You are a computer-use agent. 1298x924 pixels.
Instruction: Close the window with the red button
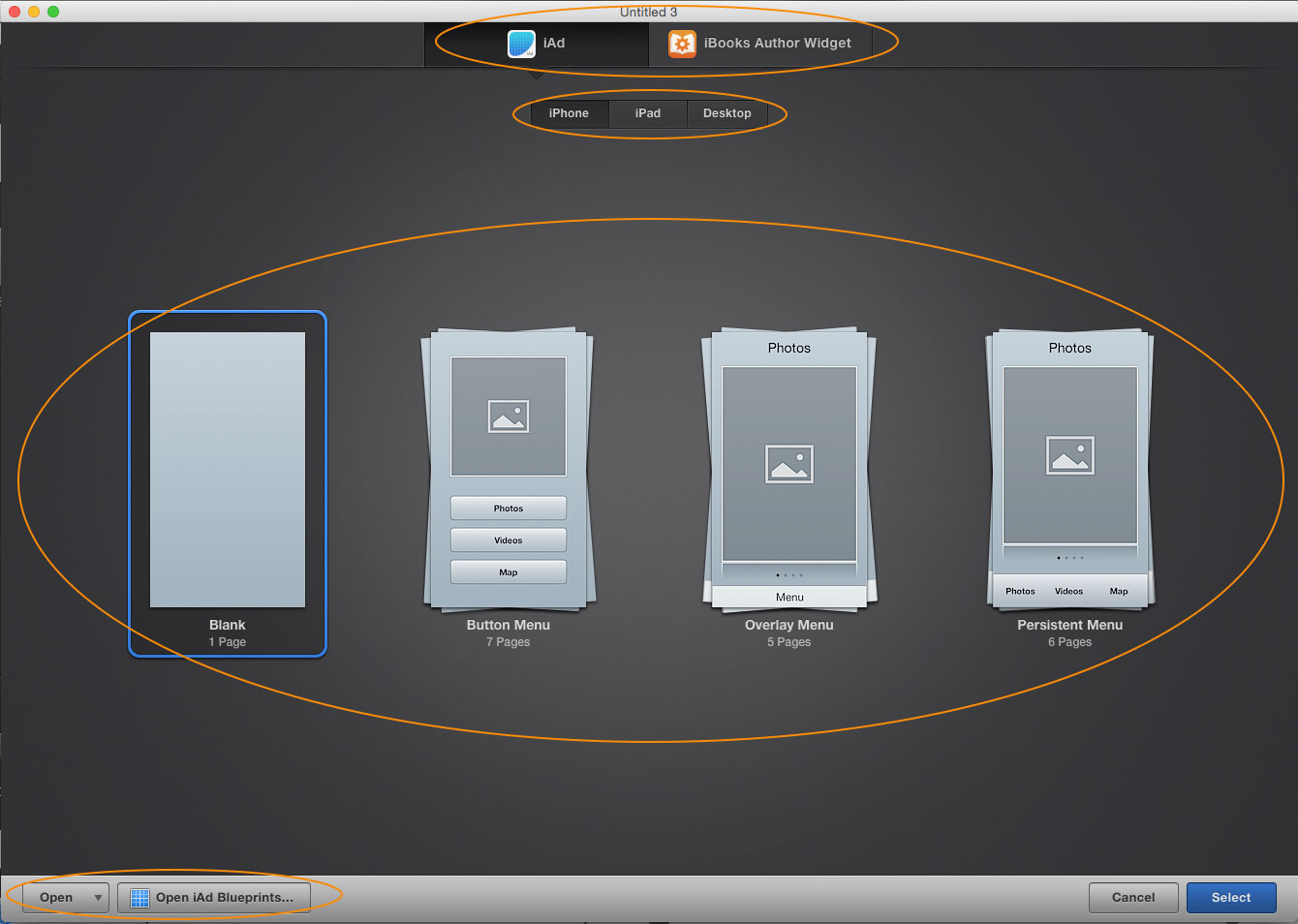[x=15, y=12]
